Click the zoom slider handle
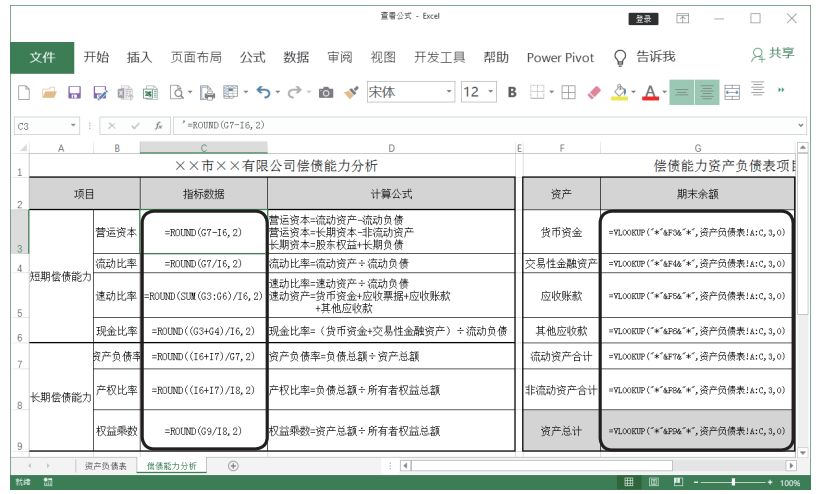The width and height of the screenshot is (824, 494). point(733,482)
